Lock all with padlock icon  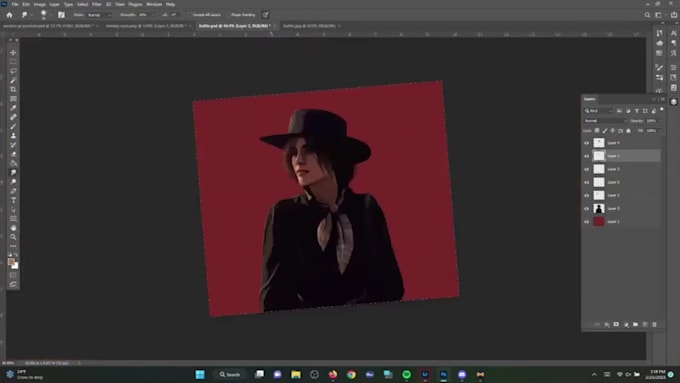(628, 131)
